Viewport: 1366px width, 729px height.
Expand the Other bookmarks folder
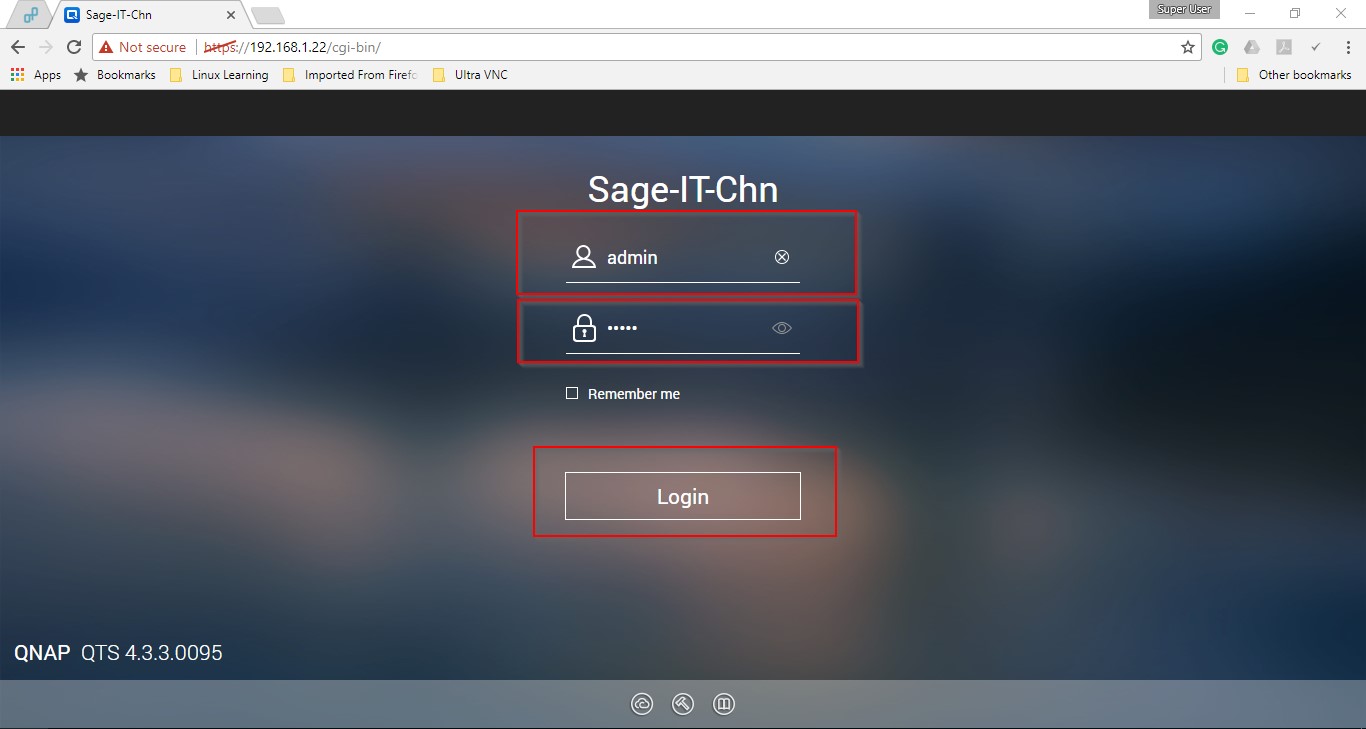1293,75
